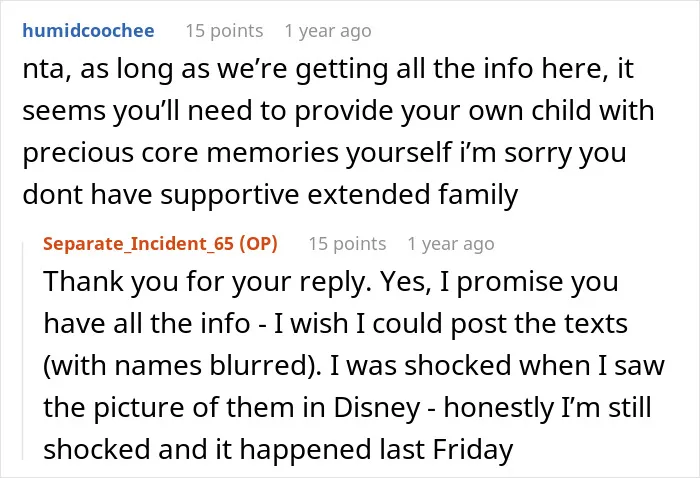
Task: Click the line starting 'nta, as long as'
Action: click(x=328, y=69)
